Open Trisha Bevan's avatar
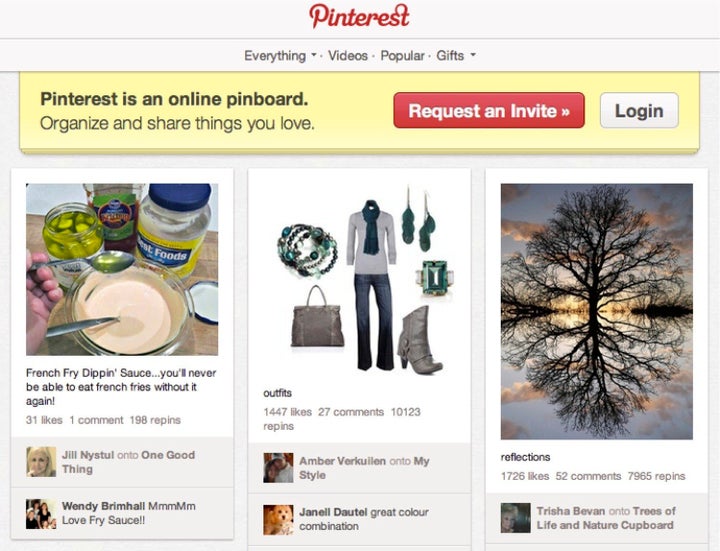 click(x=516, y=518)
